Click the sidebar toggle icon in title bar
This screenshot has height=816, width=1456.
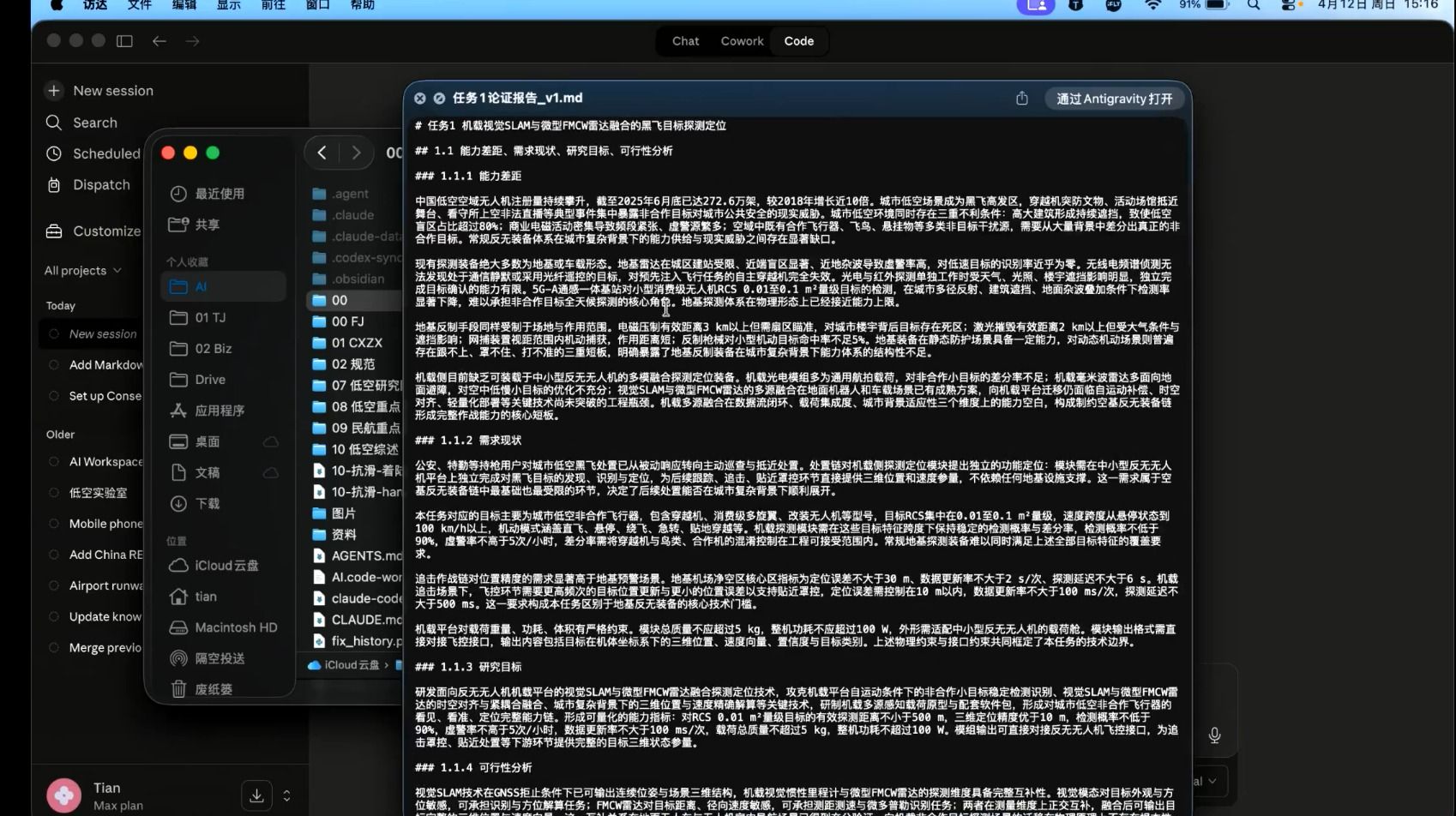coord(124,41)
